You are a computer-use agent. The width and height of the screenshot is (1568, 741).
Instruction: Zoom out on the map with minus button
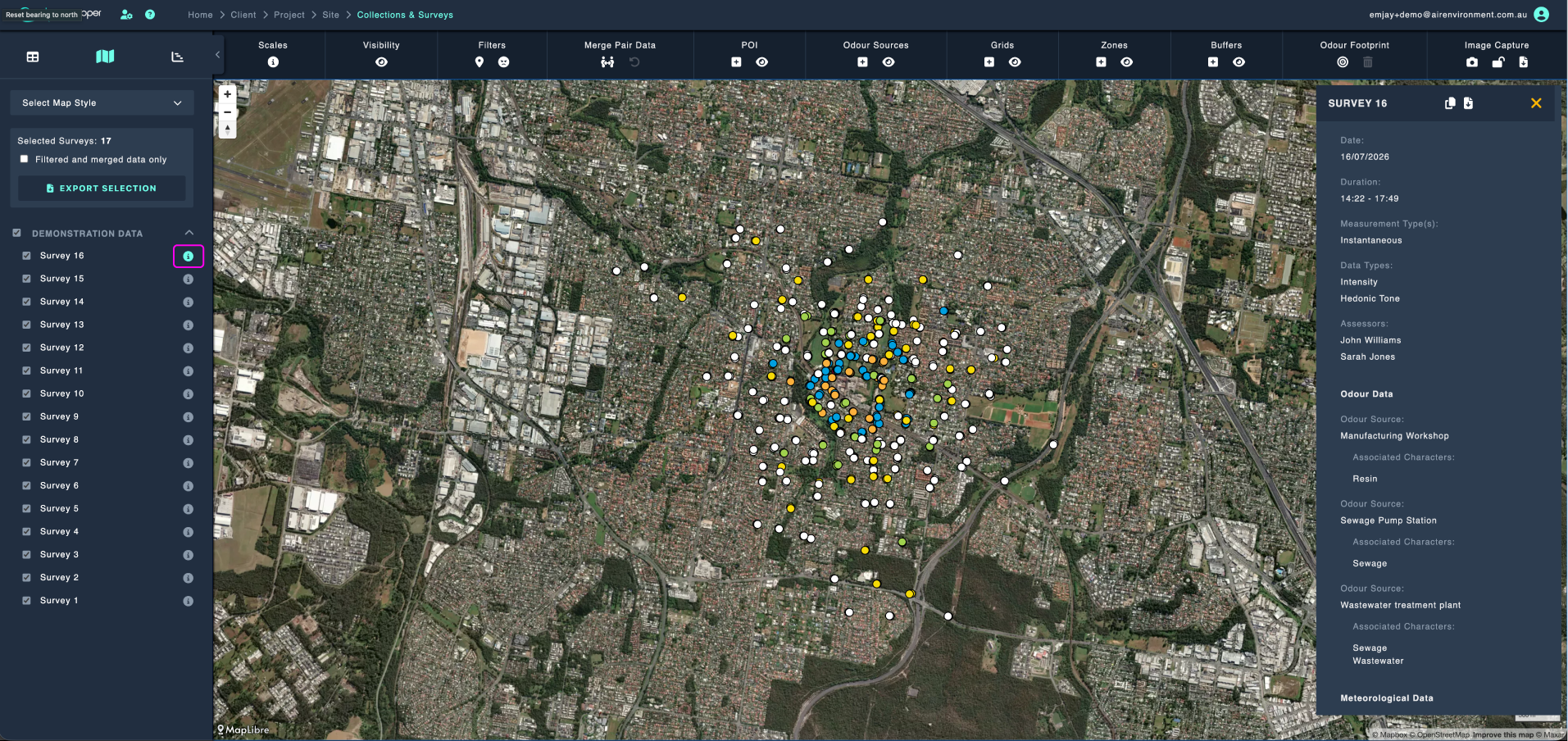(228, 111)
